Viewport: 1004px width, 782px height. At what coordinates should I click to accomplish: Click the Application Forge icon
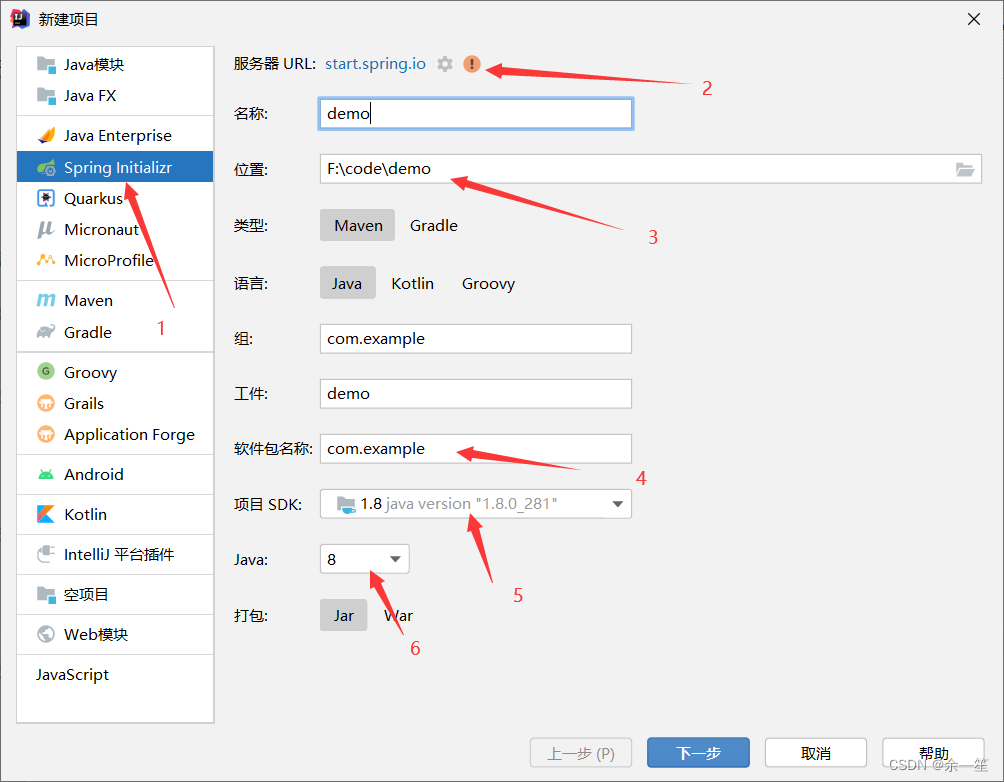coord(46,434)
